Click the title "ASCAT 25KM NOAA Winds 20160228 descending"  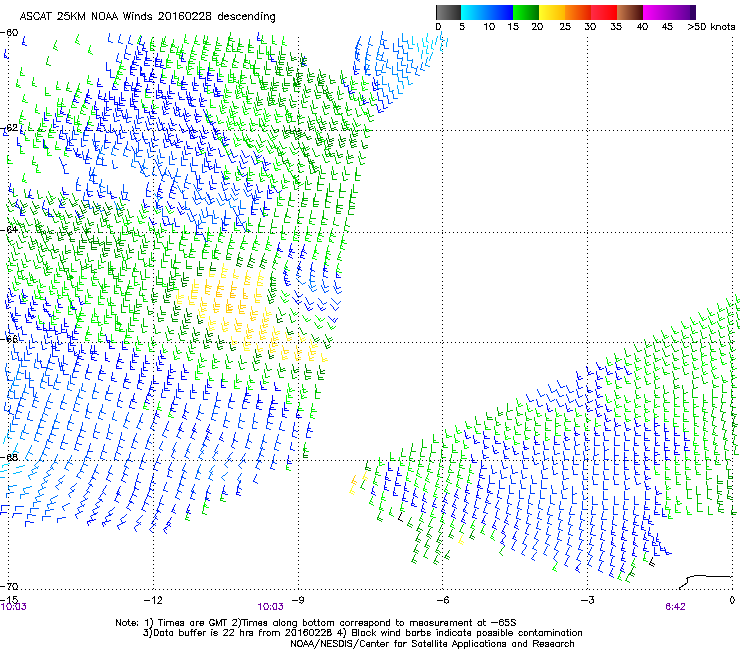tap(147, 17)
